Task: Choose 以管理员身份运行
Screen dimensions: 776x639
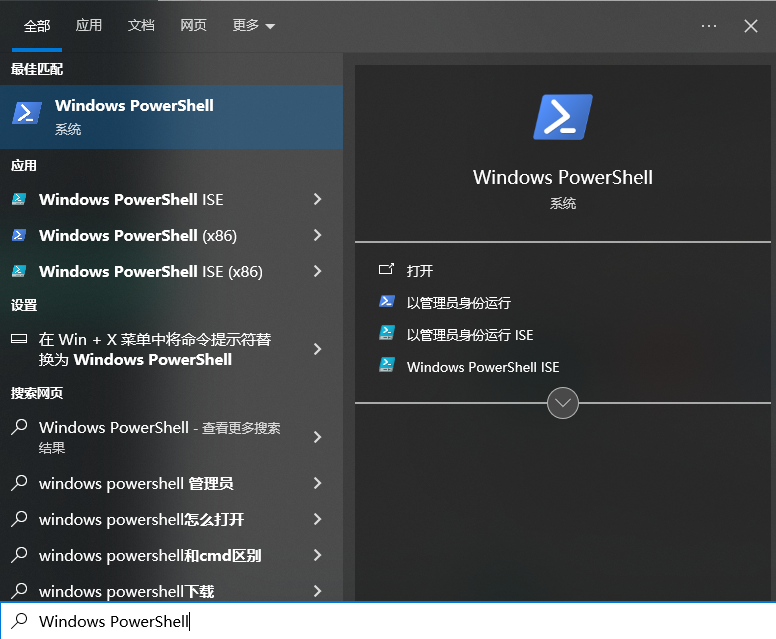Action: (x=459, y=303)
